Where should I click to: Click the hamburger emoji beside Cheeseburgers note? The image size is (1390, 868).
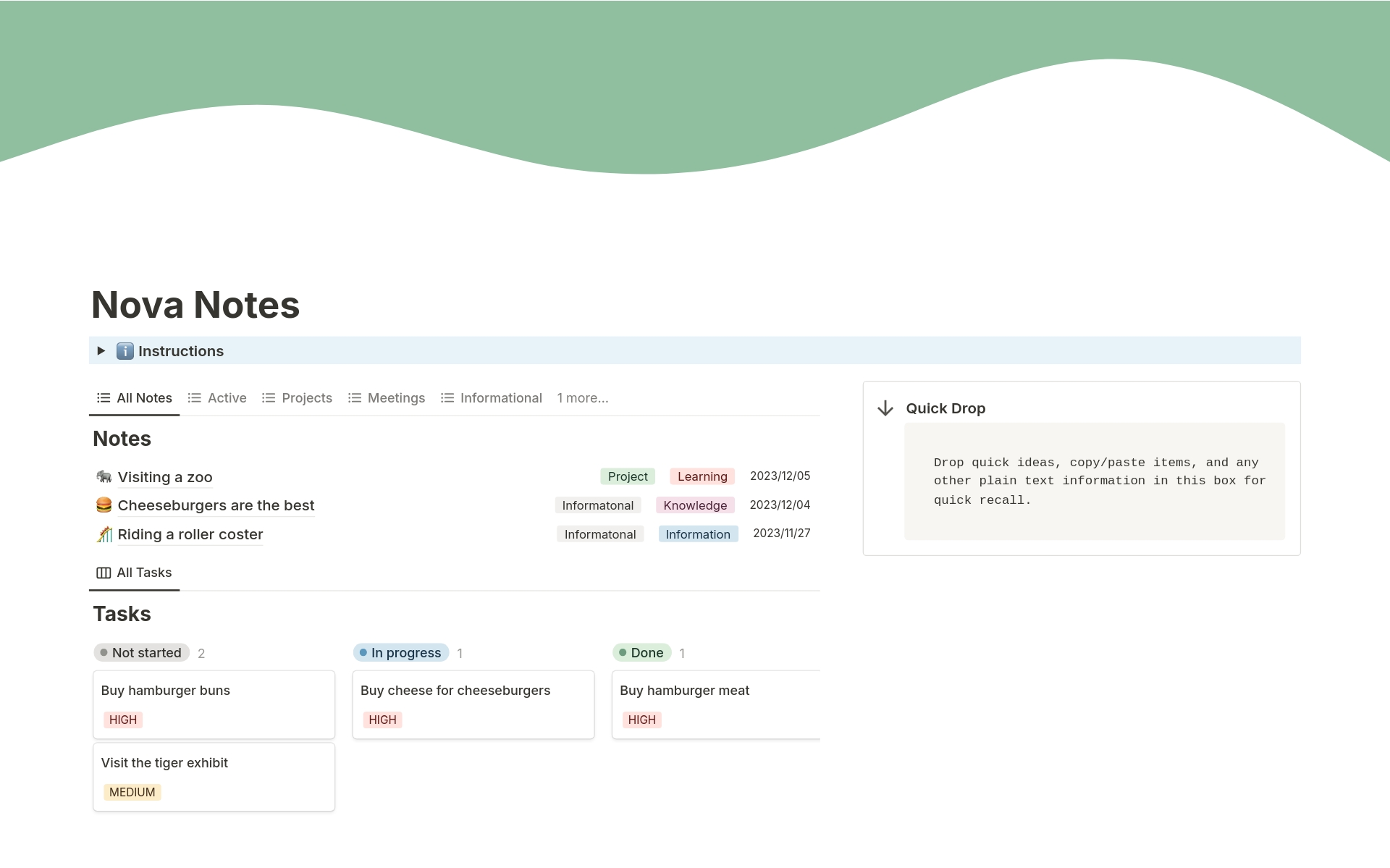pos(104,505)
